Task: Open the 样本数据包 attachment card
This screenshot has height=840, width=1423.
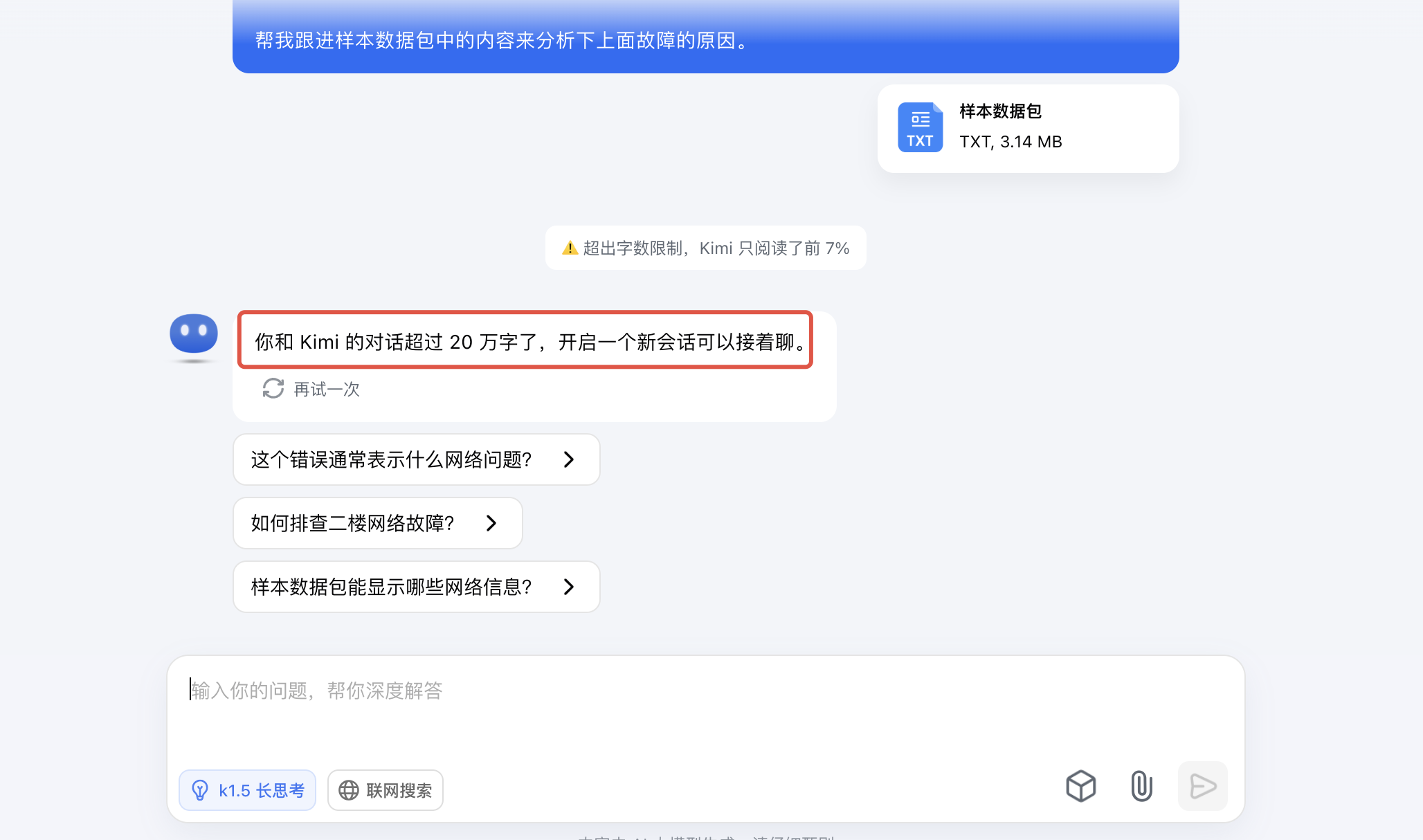Action: pyautogui.click(x=1027, y=129)
